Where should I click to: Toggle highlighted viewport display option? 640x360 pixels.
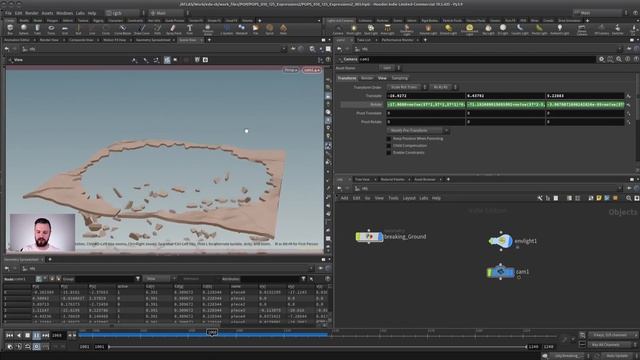[x=167, y=60]
